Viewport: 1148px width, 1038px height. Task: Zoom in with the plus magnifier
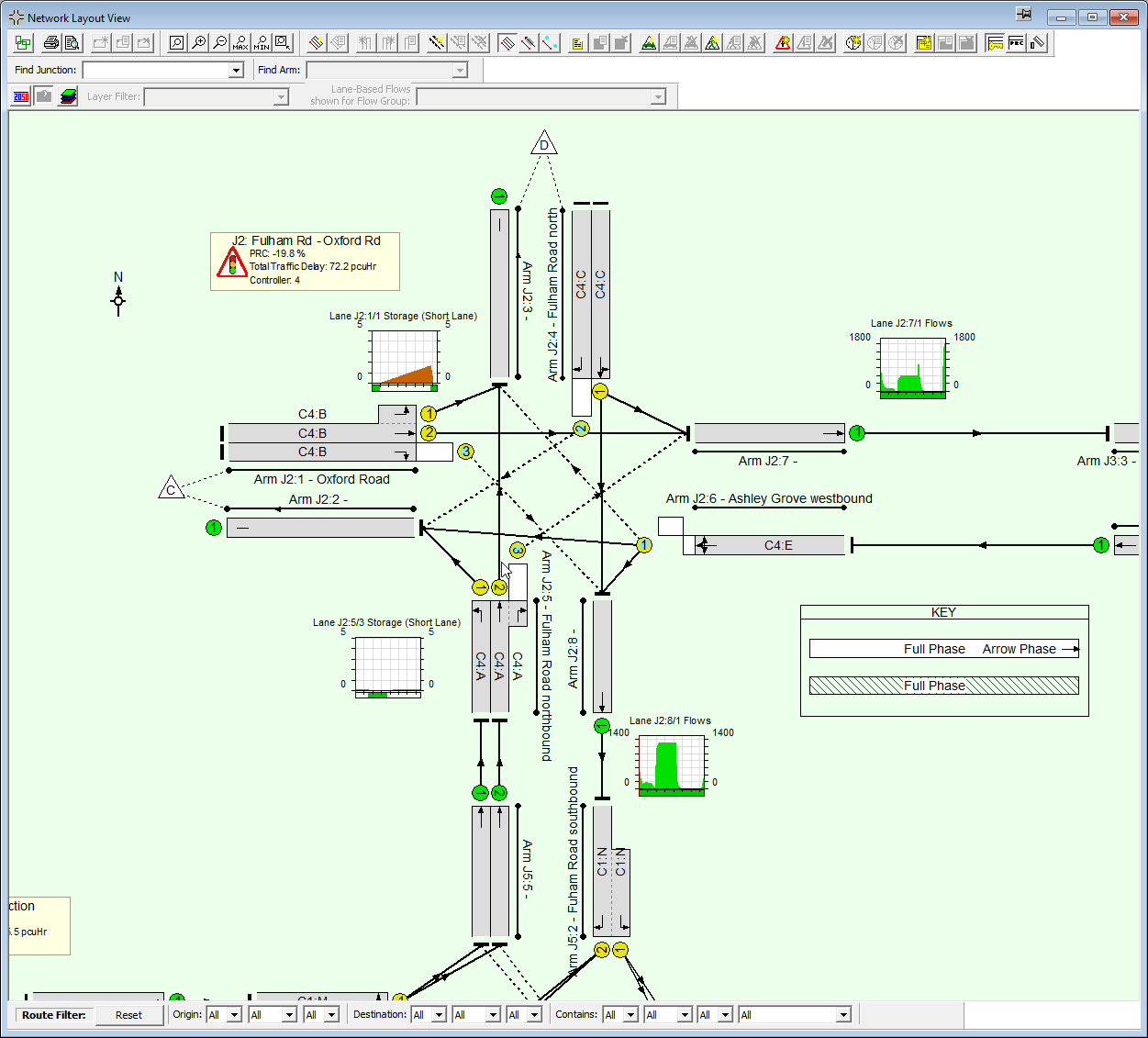point(198,42)
